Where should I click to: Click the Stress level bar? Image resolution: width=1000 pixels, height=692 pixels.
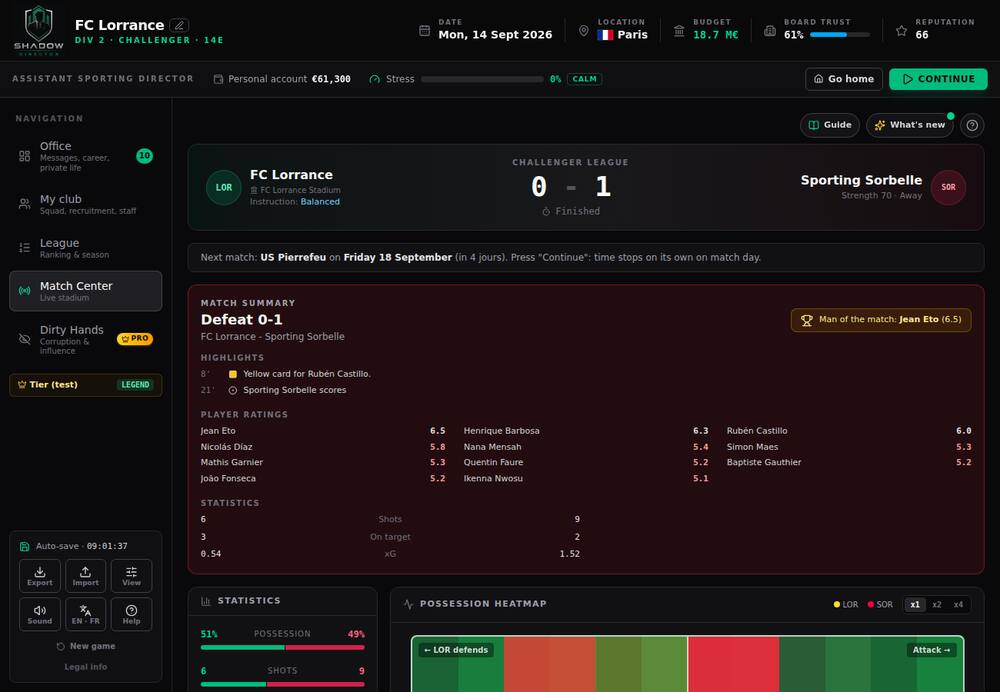[482, 79]
